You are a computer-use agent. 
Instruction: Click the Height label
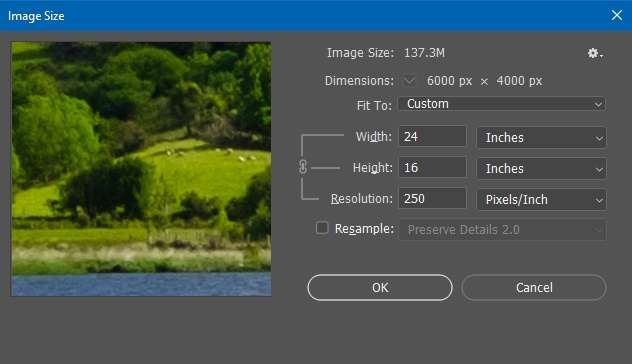pos(372,167)
